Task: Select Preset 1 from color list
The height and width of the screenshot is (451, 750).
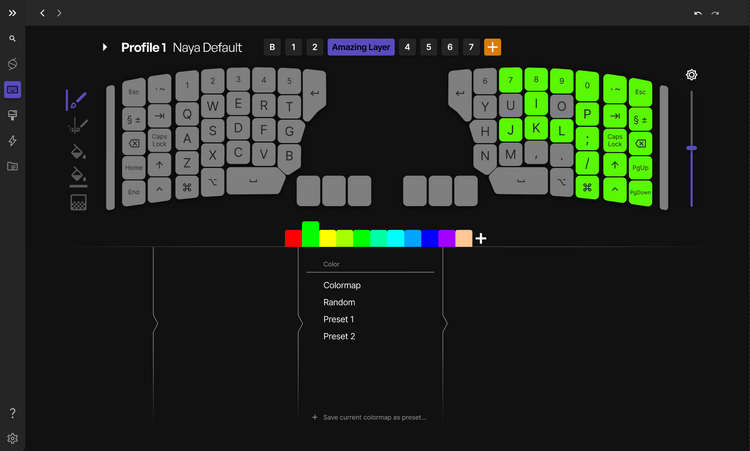Action: pyautogui.click(x=338, y=319)
